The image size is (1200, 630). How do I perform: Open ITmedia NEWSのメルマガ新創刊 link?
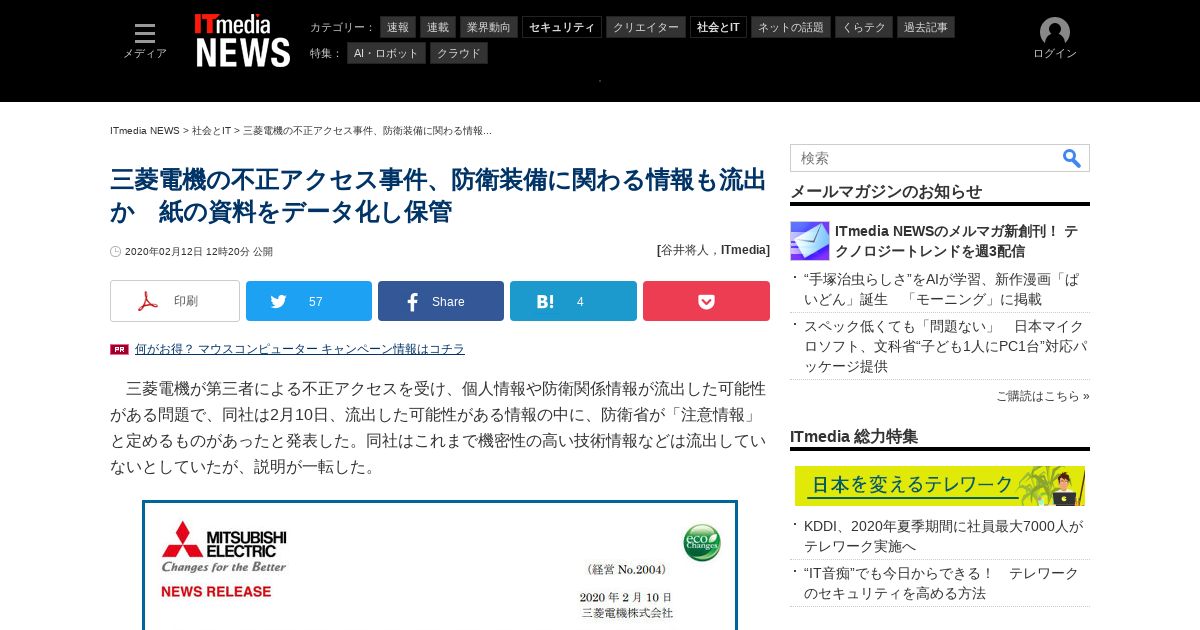point(957,241)
